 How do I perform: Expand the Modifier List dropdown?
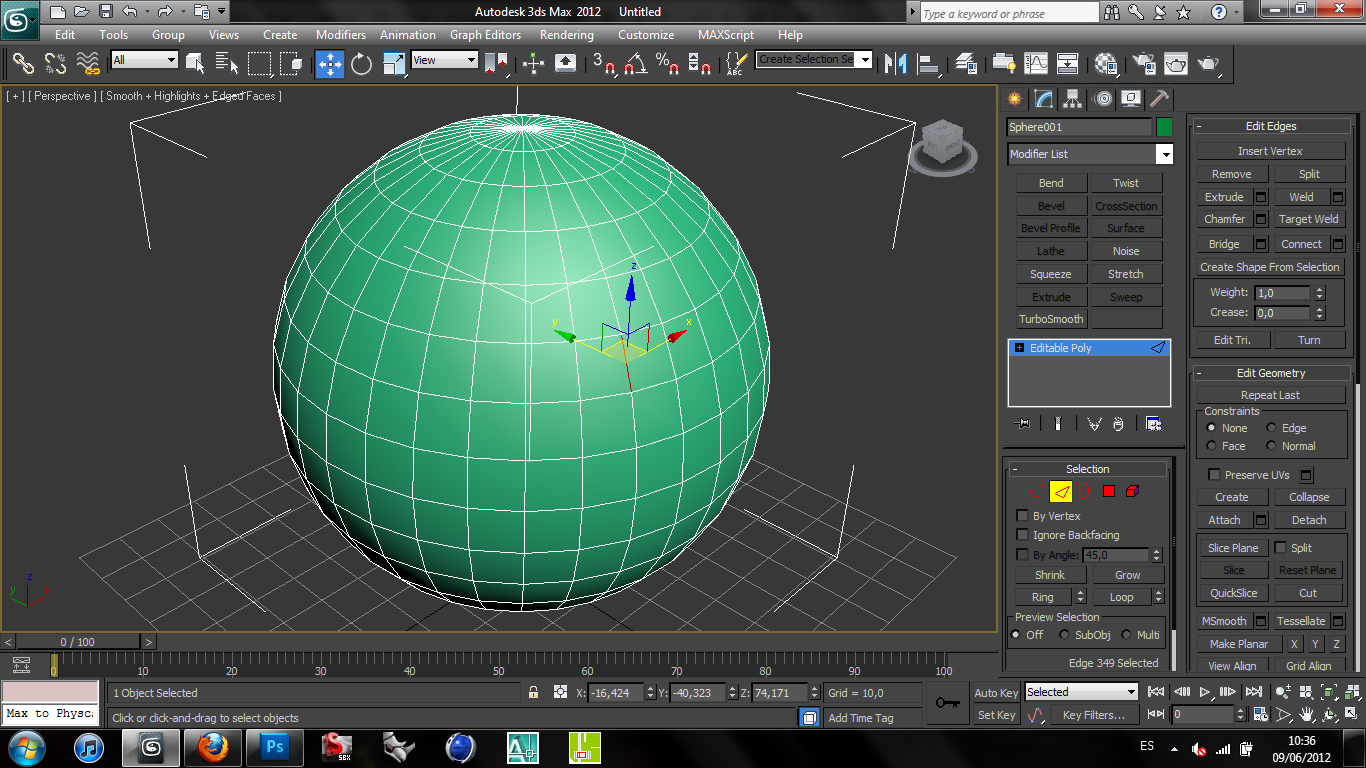(x=1164, y=154)
